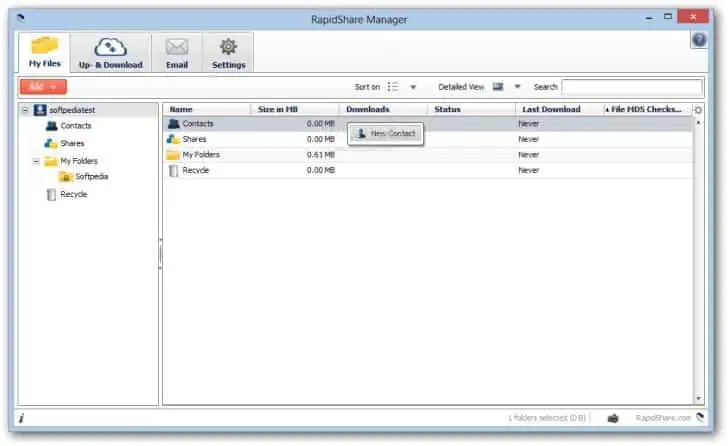The image size is (728, 446).
Task: Focus the Search input field
Action: pyautogui.click(x=632, y=87)
